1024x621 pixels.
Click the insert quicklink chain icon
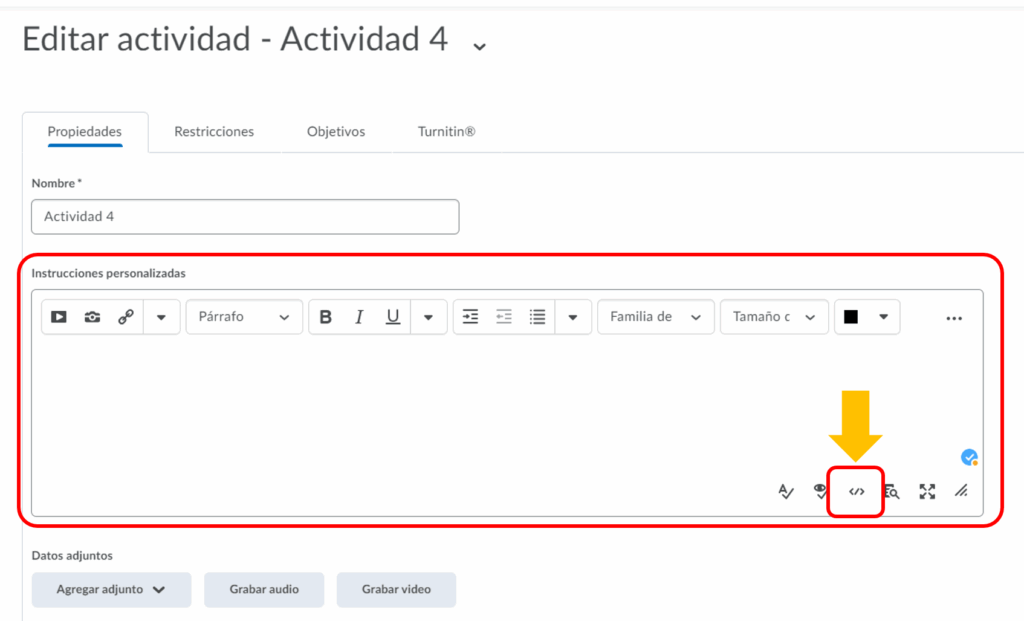click(126, 317)
